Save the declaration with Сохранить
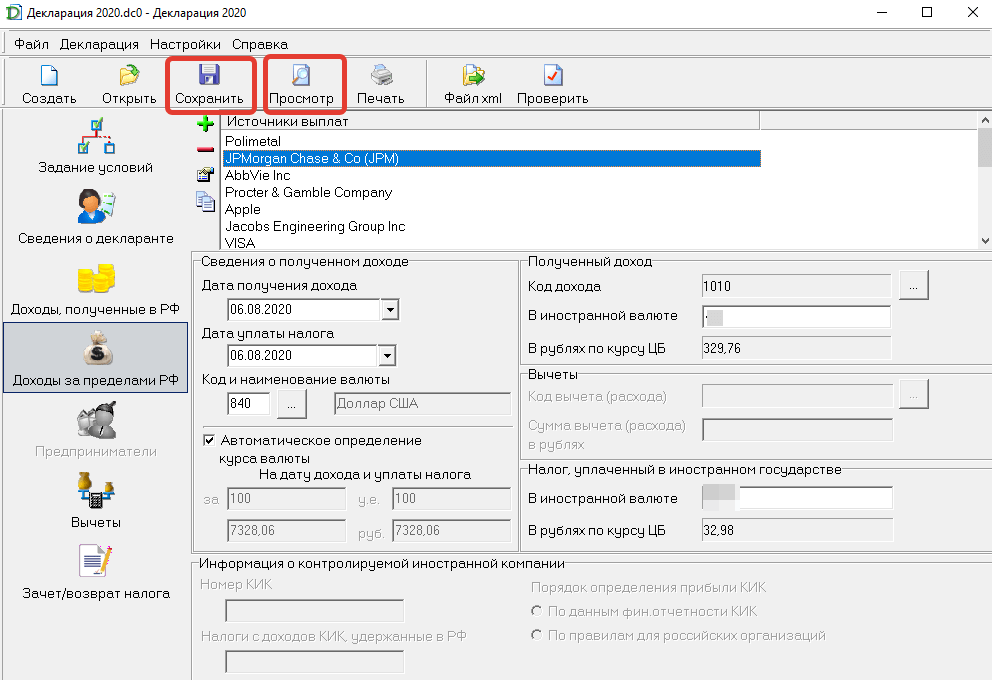 (209, 84)
